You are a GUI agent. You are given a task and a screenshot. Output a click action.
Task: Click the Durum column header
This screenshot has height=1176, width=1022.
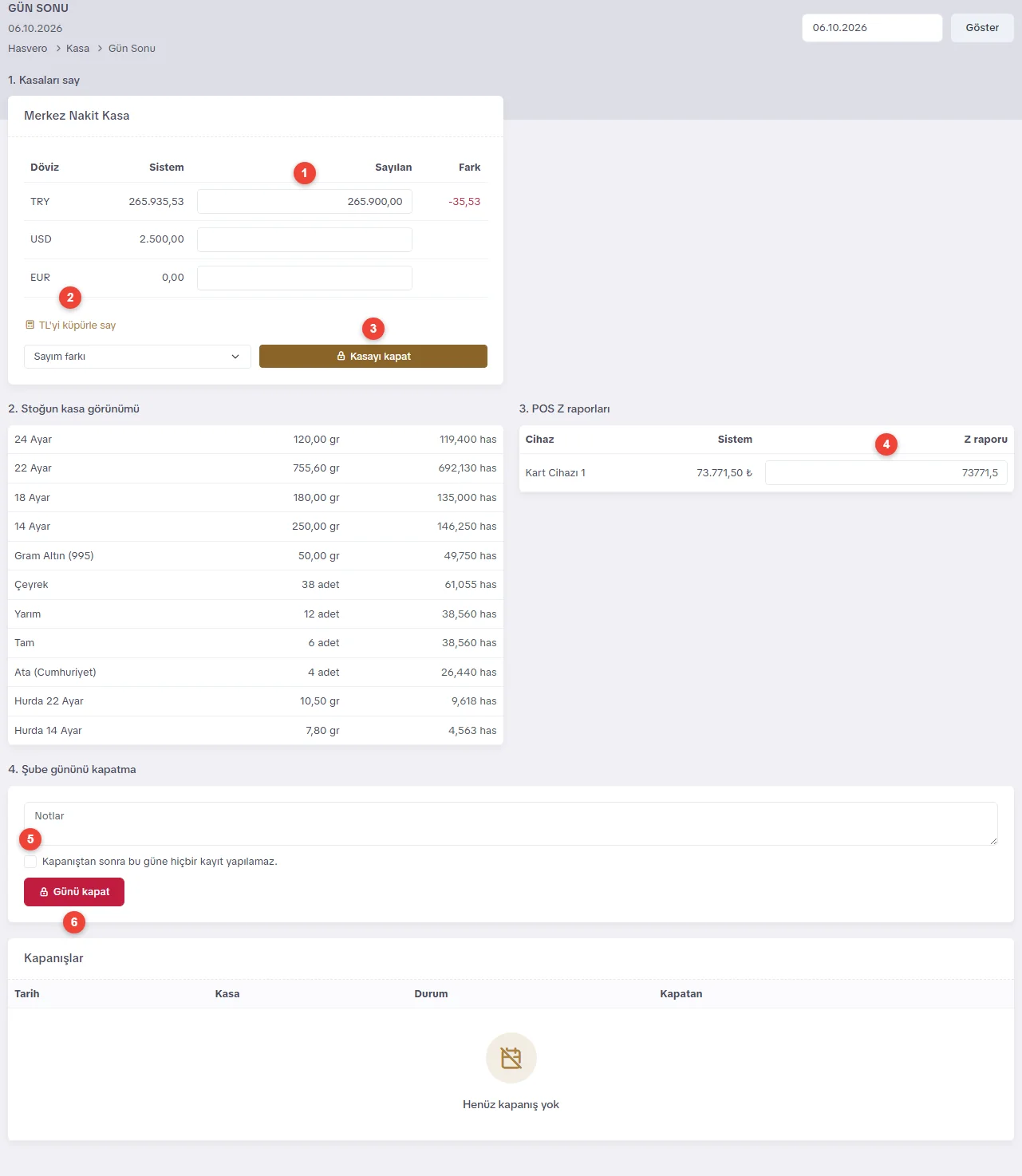[x=431, y=994]
